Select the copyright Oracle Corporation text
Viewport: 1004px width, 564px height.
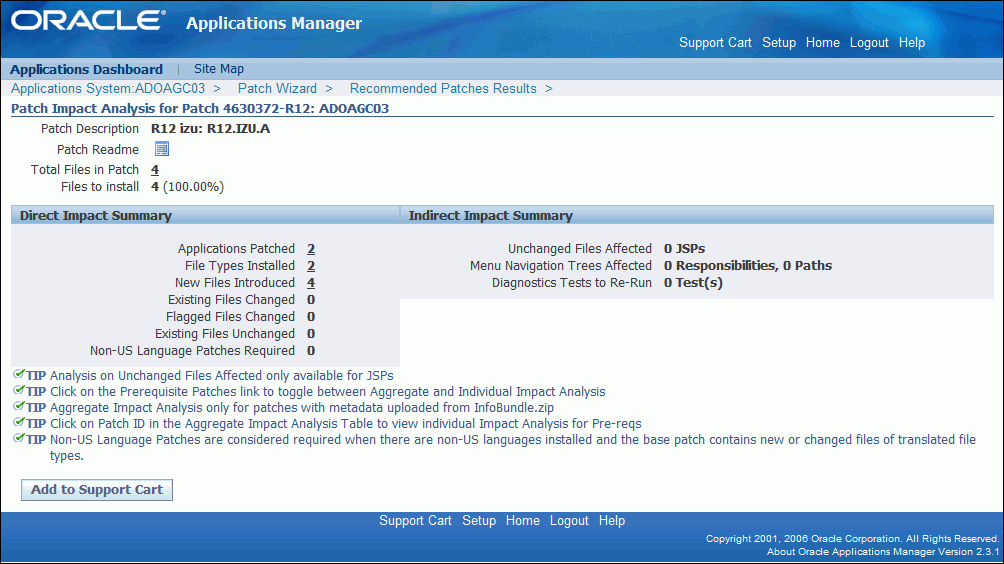click(x=852, y=539)
